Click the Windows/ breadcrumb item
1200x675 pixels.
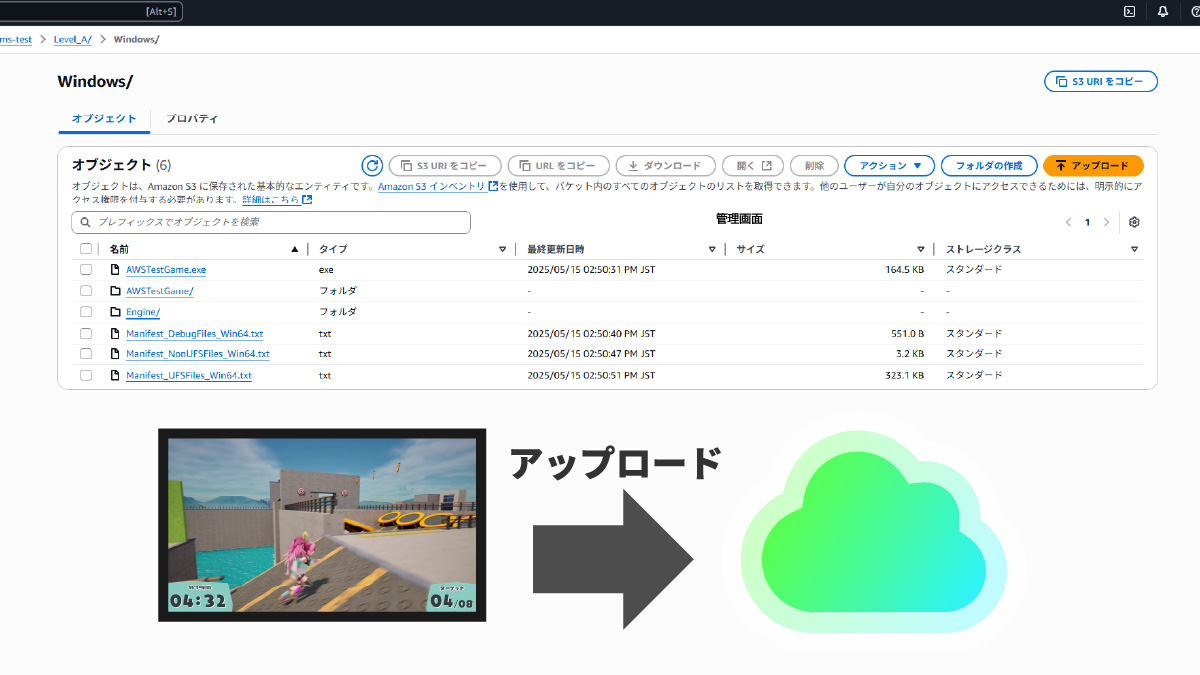136,39
